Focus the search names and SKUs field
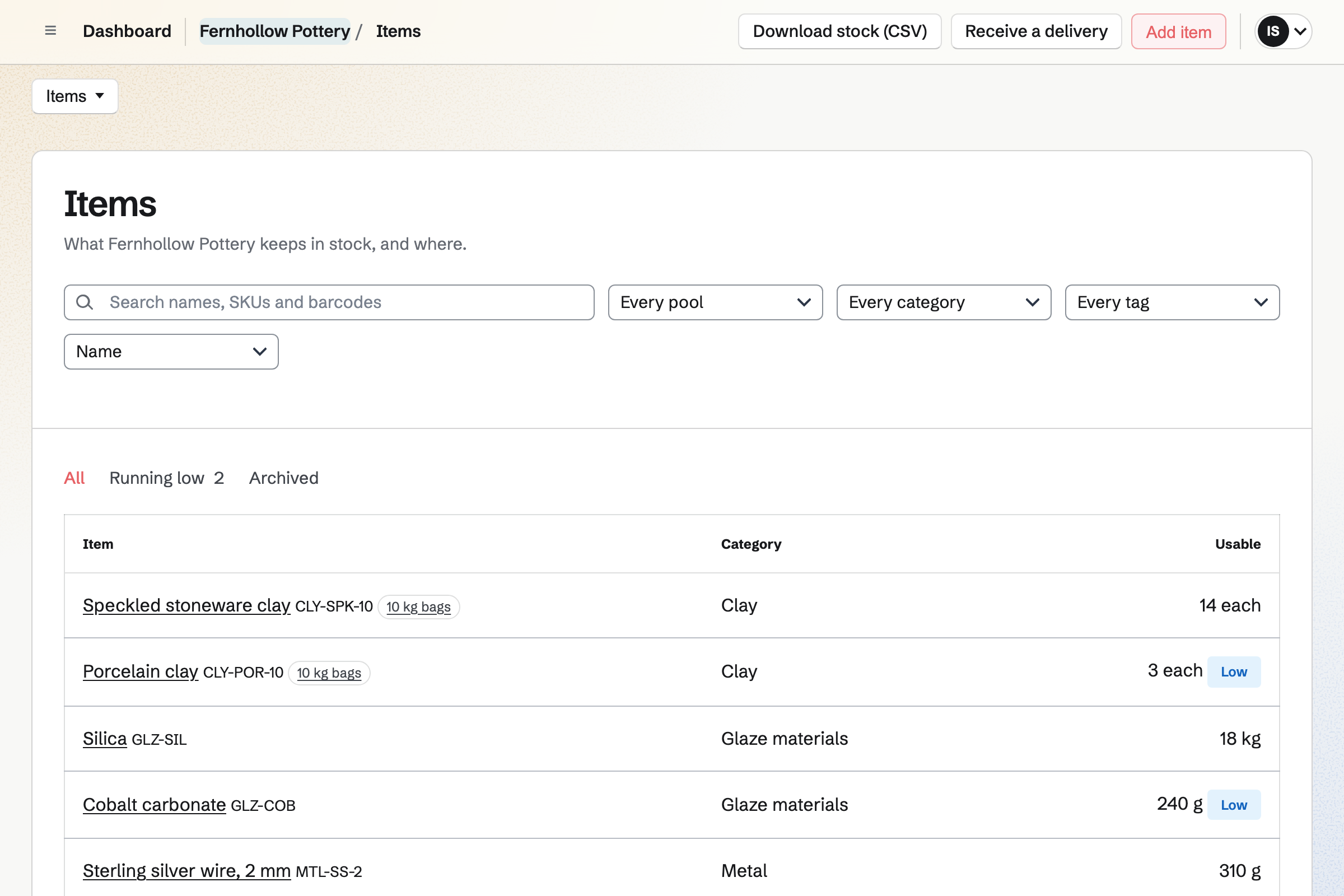The width and height of the screenshot is (1344, 896). pyautogui.click(x=329, y=302)
